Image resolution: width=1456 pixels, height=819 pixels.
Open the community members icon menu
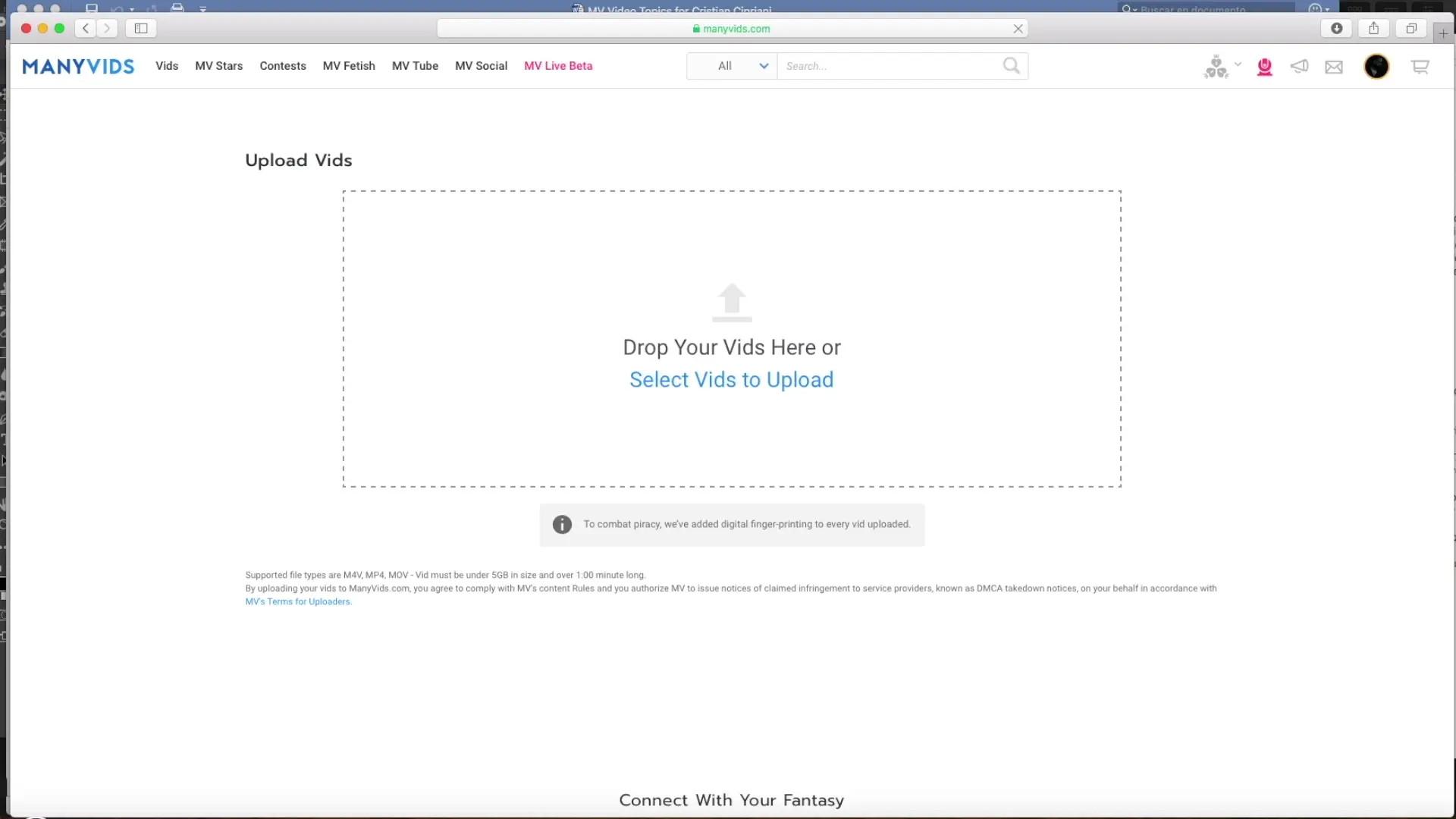(x=1216, y=67)
